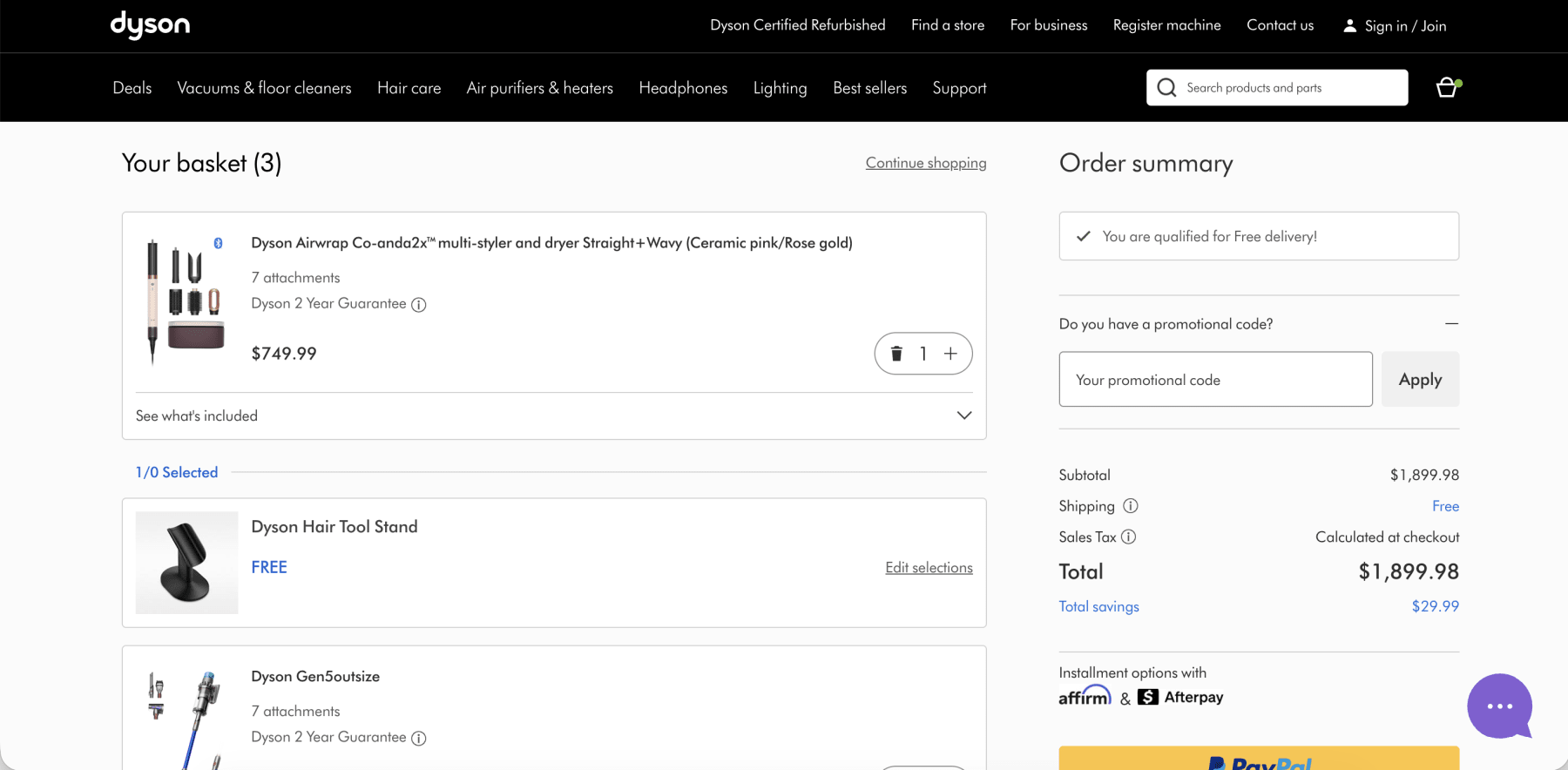Click the $749.99 Airwrap price
This screenshot has height=770, width=1568.
click(x=284, y=354)
